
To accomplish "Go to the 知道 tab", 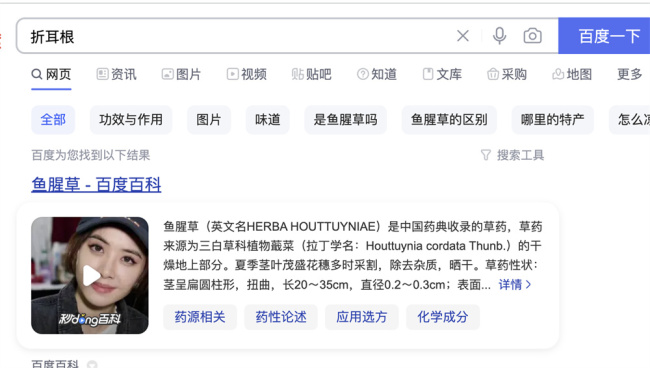I will coord(376,75).
